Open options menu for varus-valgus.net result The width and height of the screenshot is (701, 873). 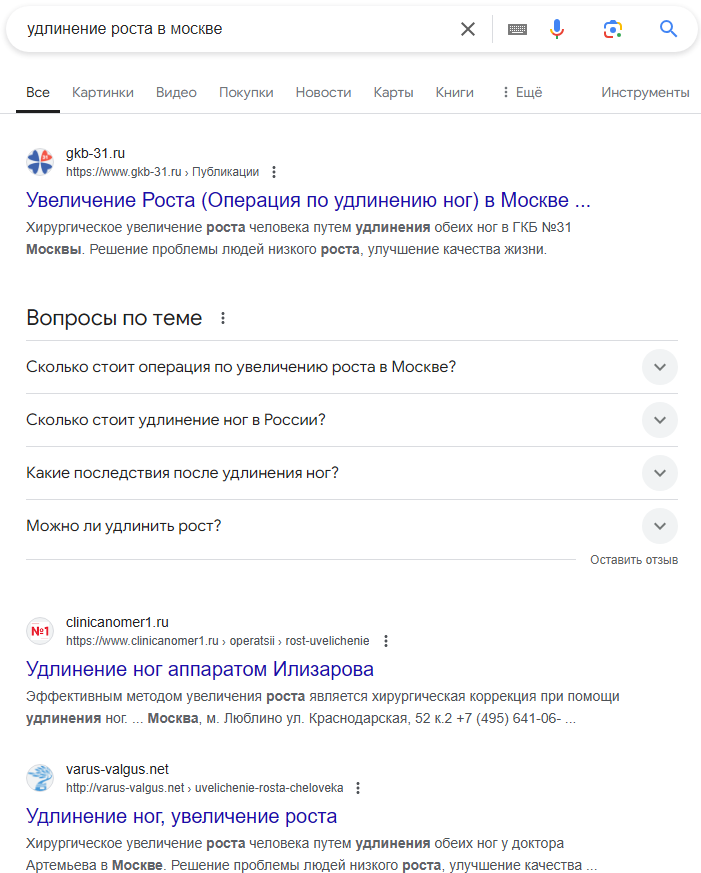tap(358, 788)
